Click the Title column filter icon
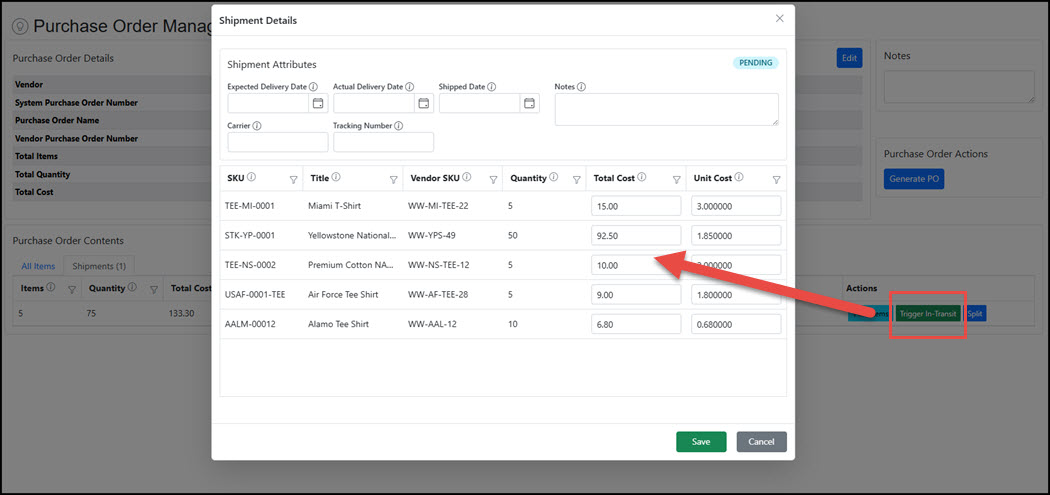Screen dimensions: 1050x495 (393, 180)
